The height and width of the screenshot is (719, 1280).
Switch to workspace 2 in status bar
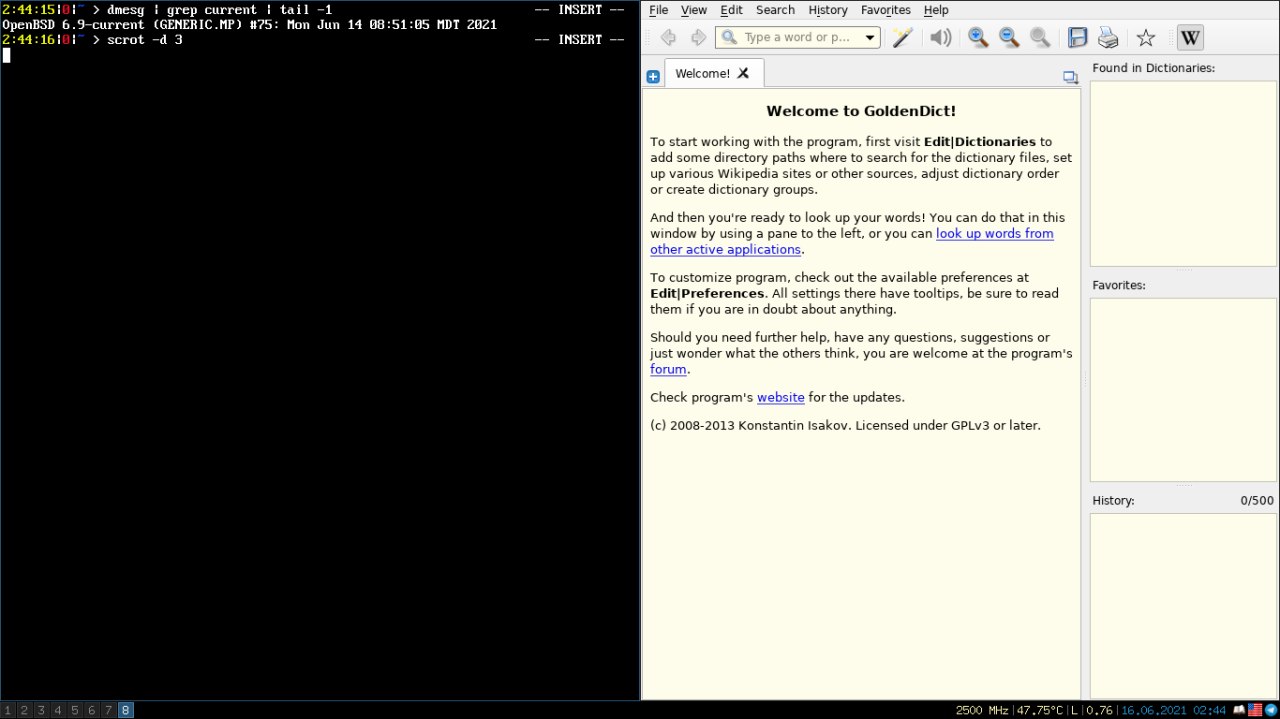point(24,710)
